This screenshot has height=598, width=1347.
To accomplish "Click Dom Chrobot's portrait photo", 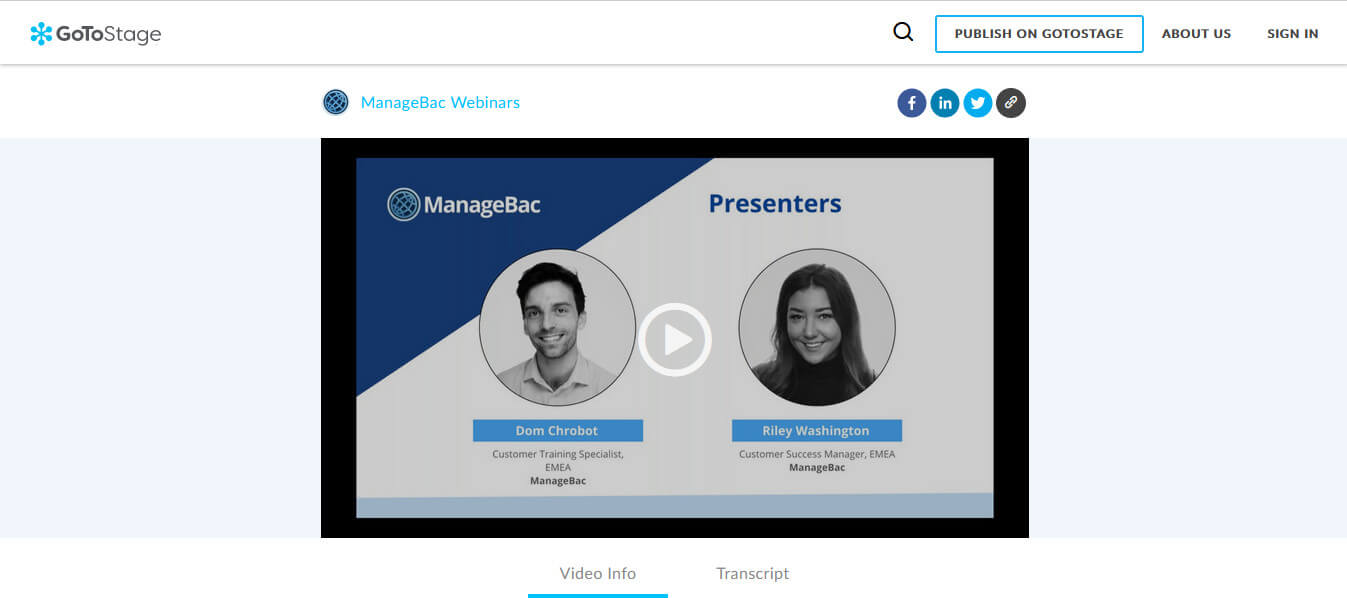I will click(557, 327).
